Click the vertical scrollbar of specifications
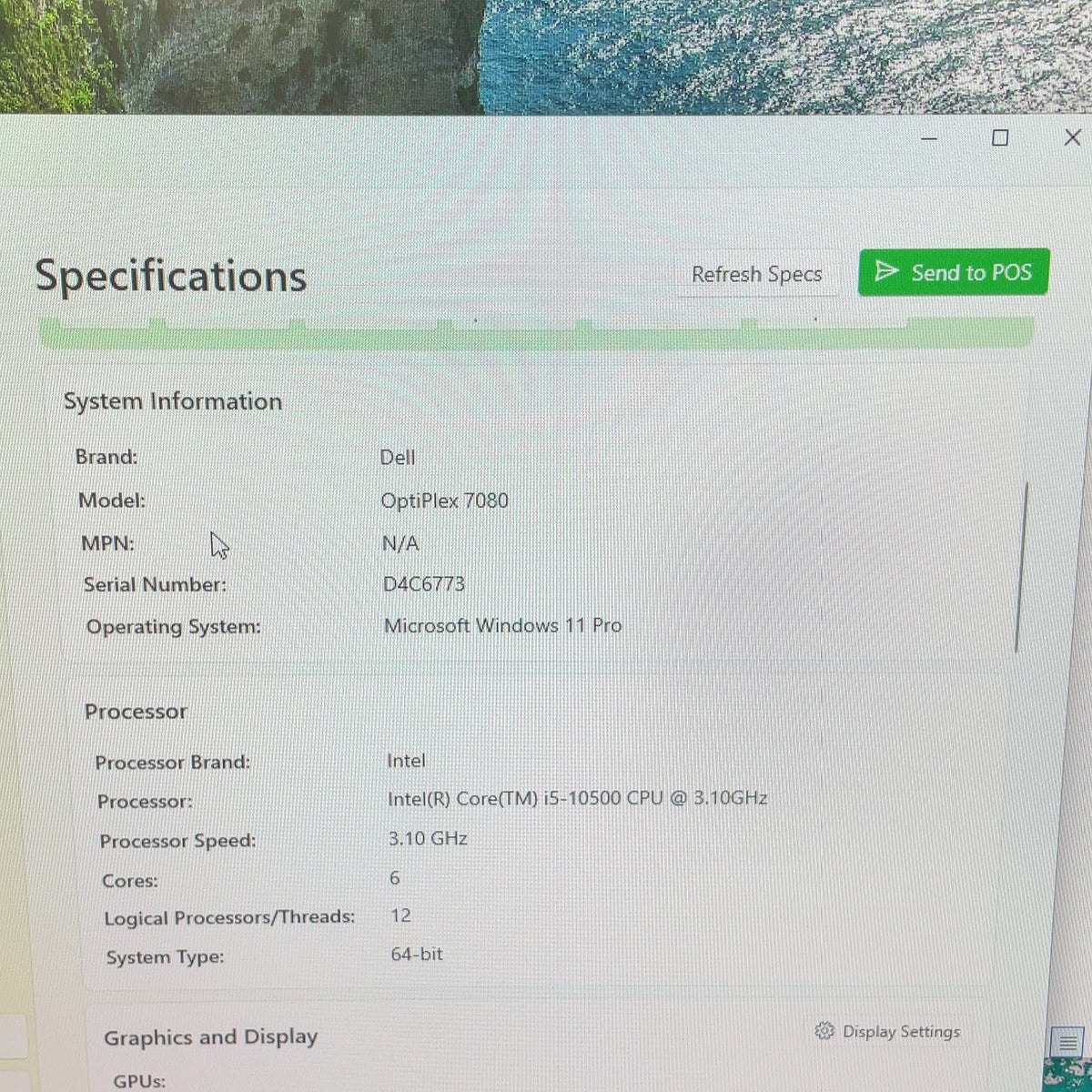The image size is (1092, 1092). pyautogui.click(x=1021, y=566)
